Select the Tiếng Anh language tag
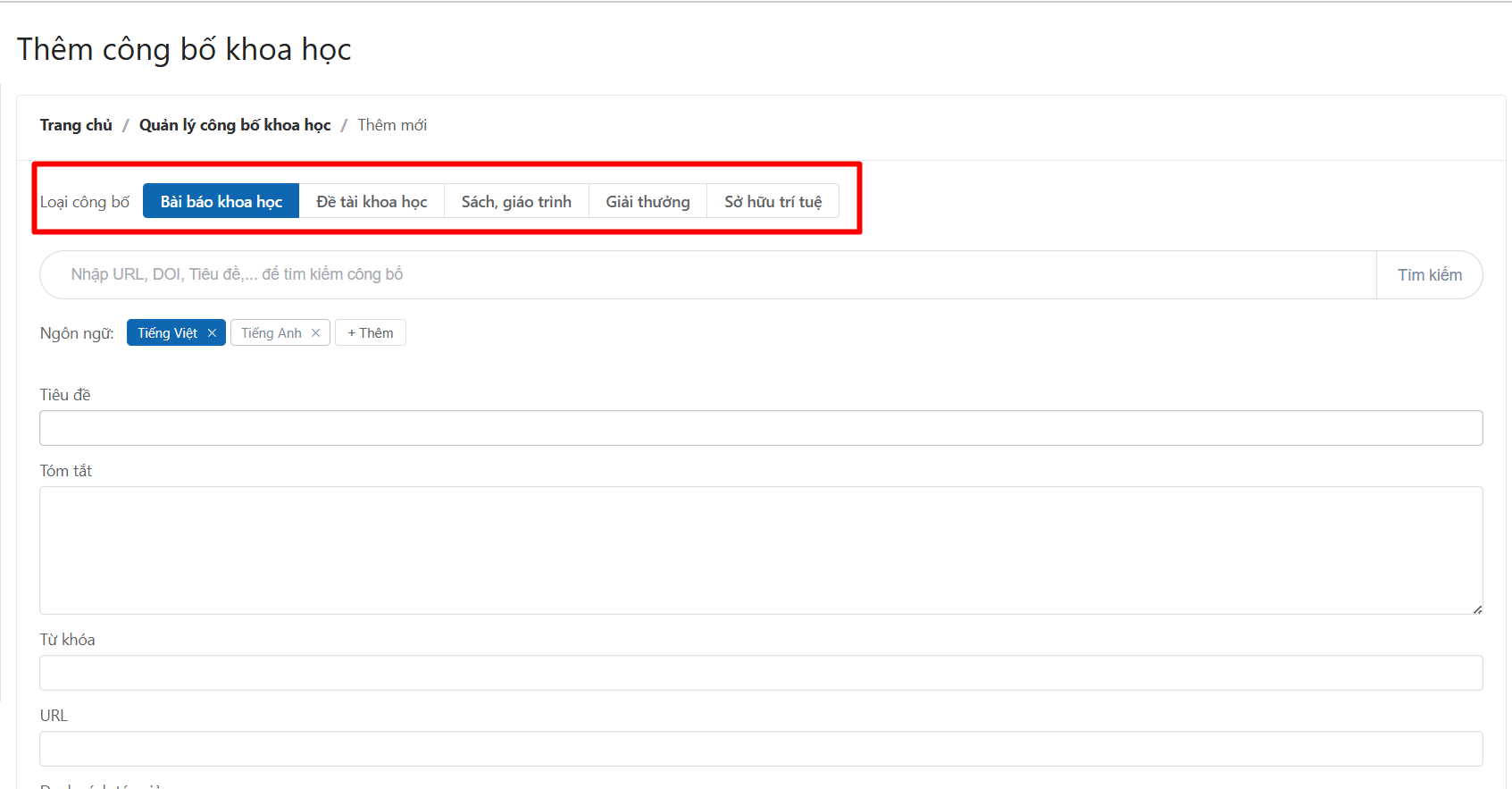Screen dimensions: 1512x789 tap(271, 333)
